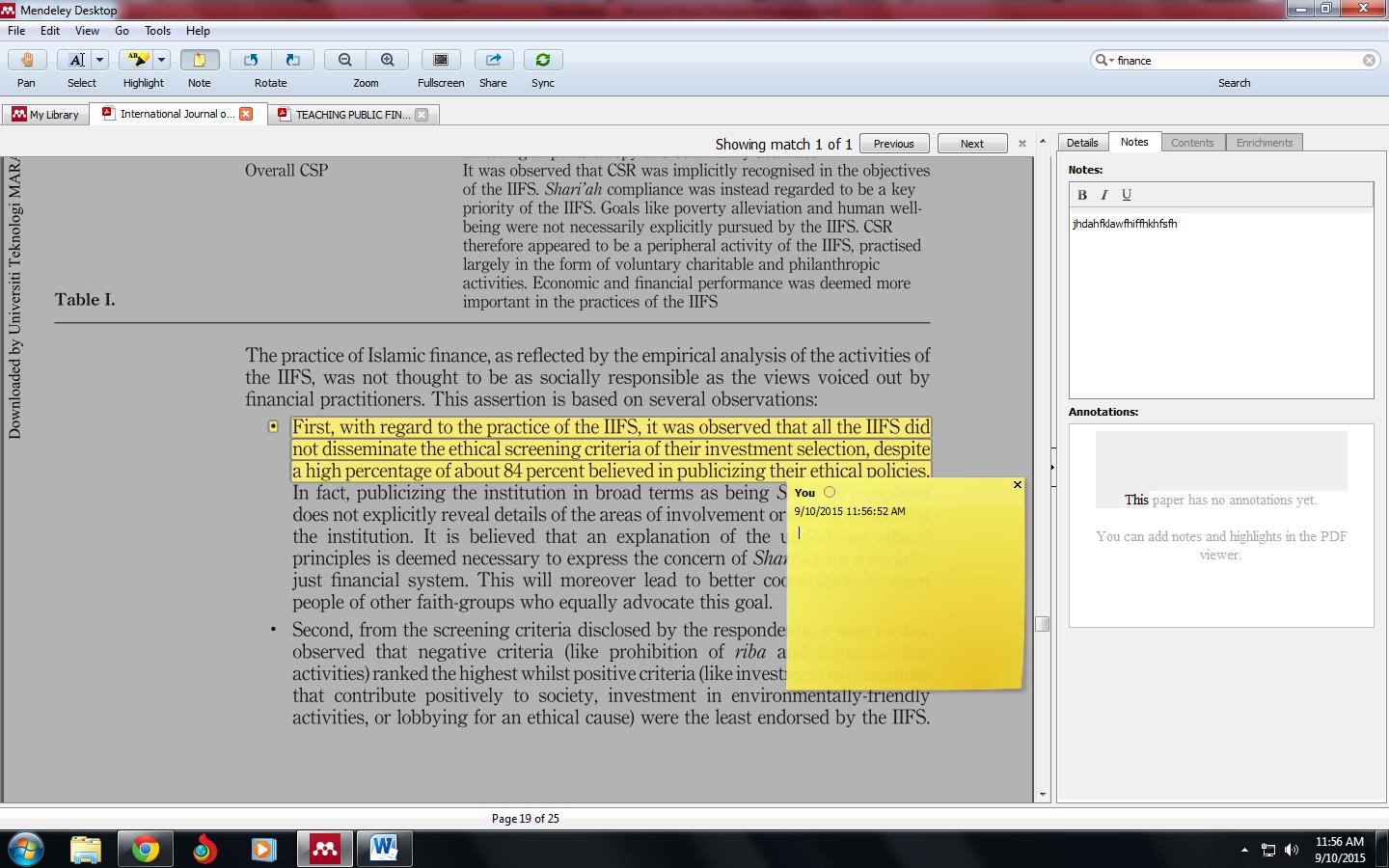Zoom in on the PDF
This screenshot has height=868, width=1389.
pyautogui.click(x=387, y=59)
